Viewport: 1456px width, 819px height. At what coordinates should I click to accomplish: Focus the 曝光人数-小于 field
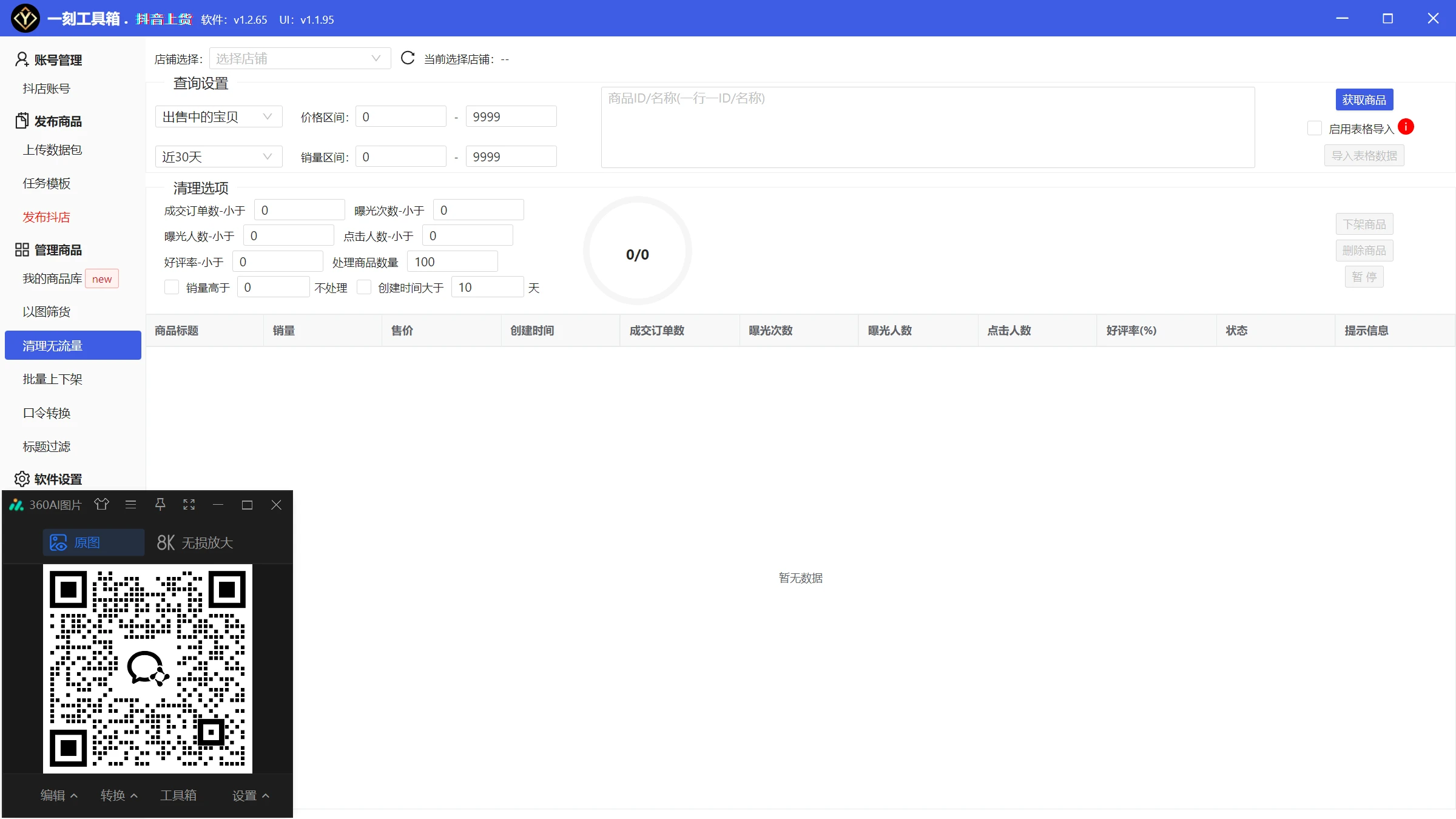click(x=288, y=235)
